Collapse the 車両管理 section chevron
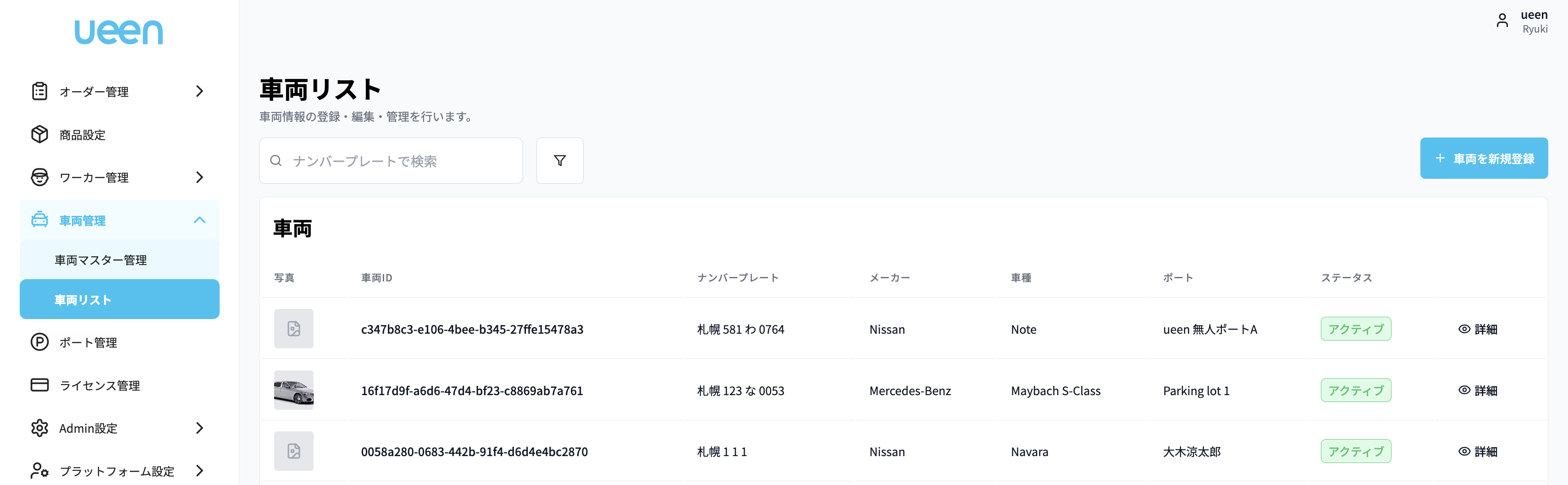1568x485 pixels. [199, 220]
